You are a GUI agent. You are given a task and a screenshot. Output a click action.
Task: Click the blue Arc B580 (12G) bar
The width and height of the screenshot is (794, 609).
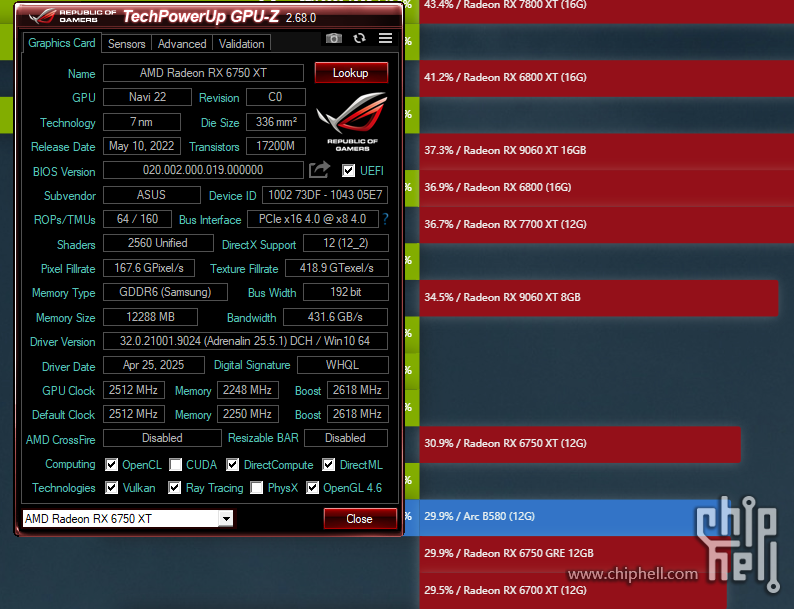click(569, 517)
